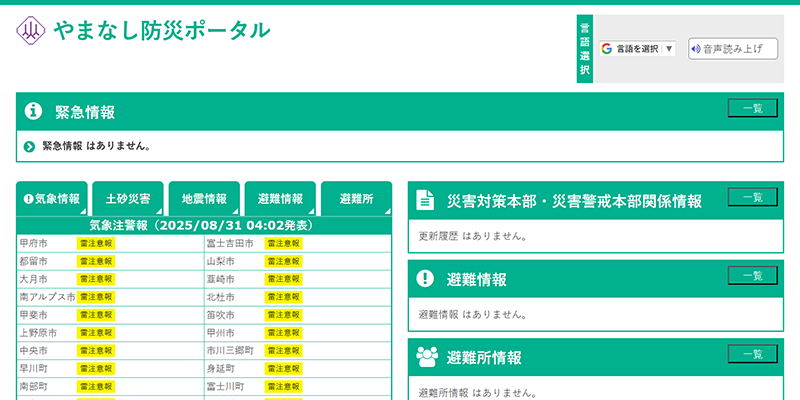This screenshot has height=400, width=800.
Task: Click the 気象注警報 announcement time header
Action: 201,225
